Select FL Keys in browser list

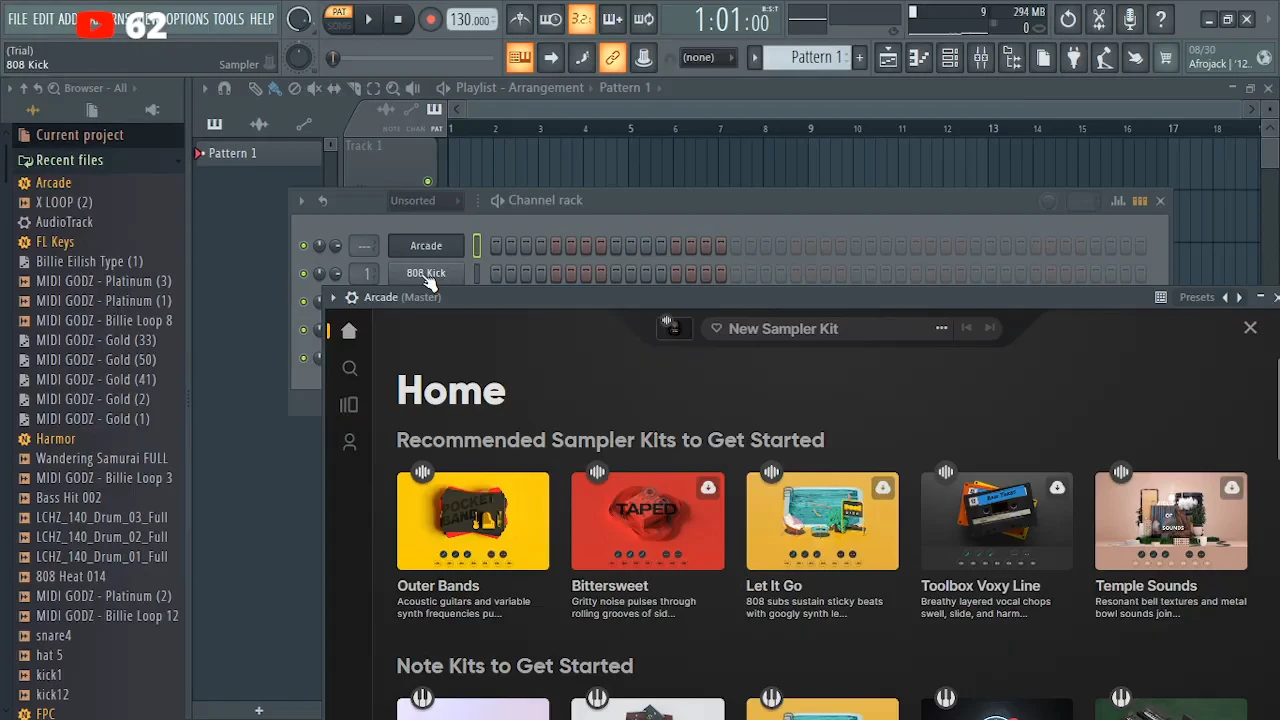[55, 242]
